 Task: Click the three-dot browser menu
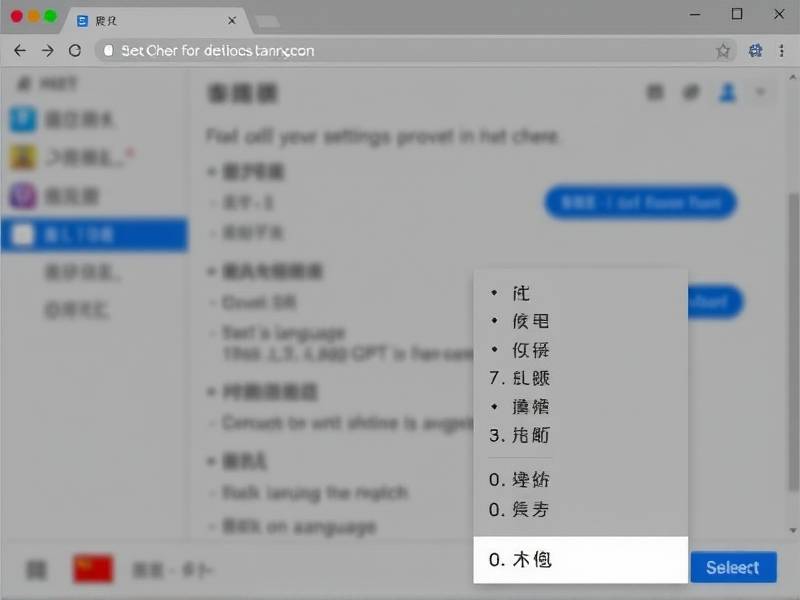pyautogui.click(x=783, y=50)
